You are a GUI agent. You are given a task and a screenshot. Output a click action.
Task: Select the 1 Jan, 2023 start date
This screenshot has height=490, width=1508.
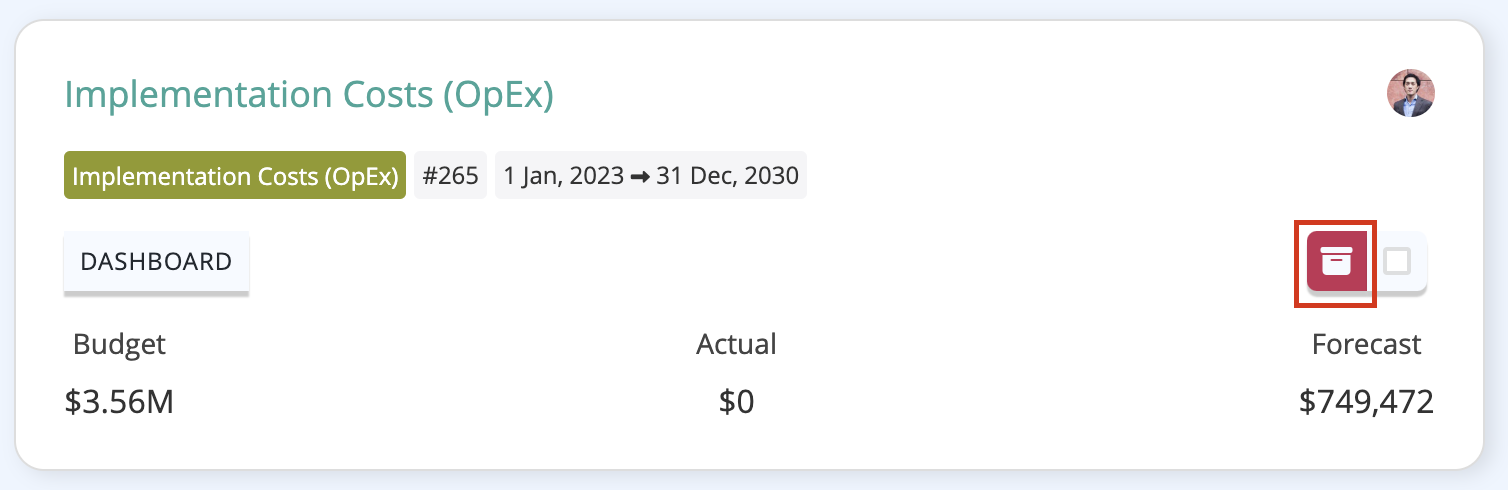click(563, 177)
